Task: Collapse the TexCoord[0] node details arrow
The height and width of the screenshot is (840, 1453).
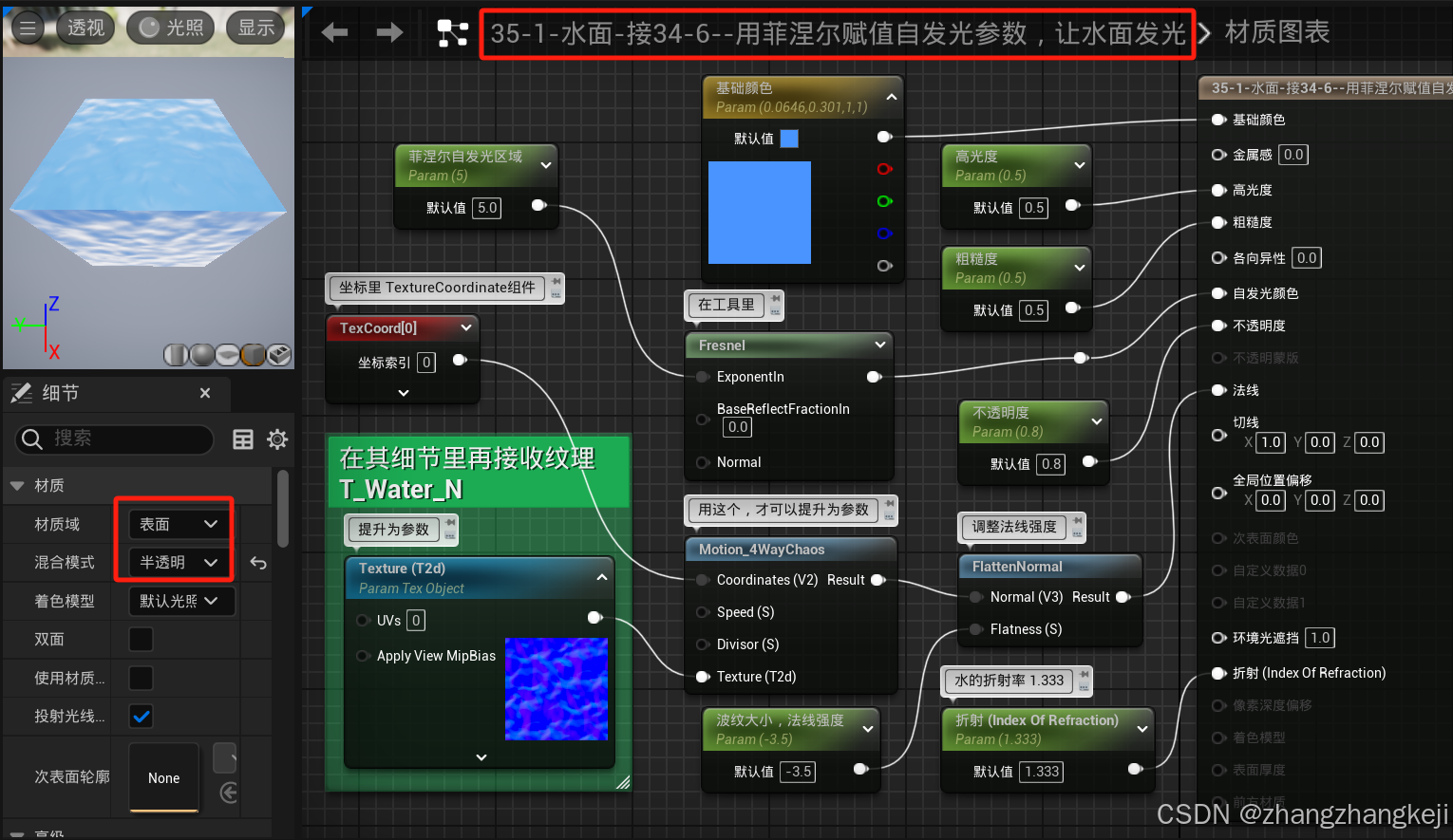Action: coord(403,392)
